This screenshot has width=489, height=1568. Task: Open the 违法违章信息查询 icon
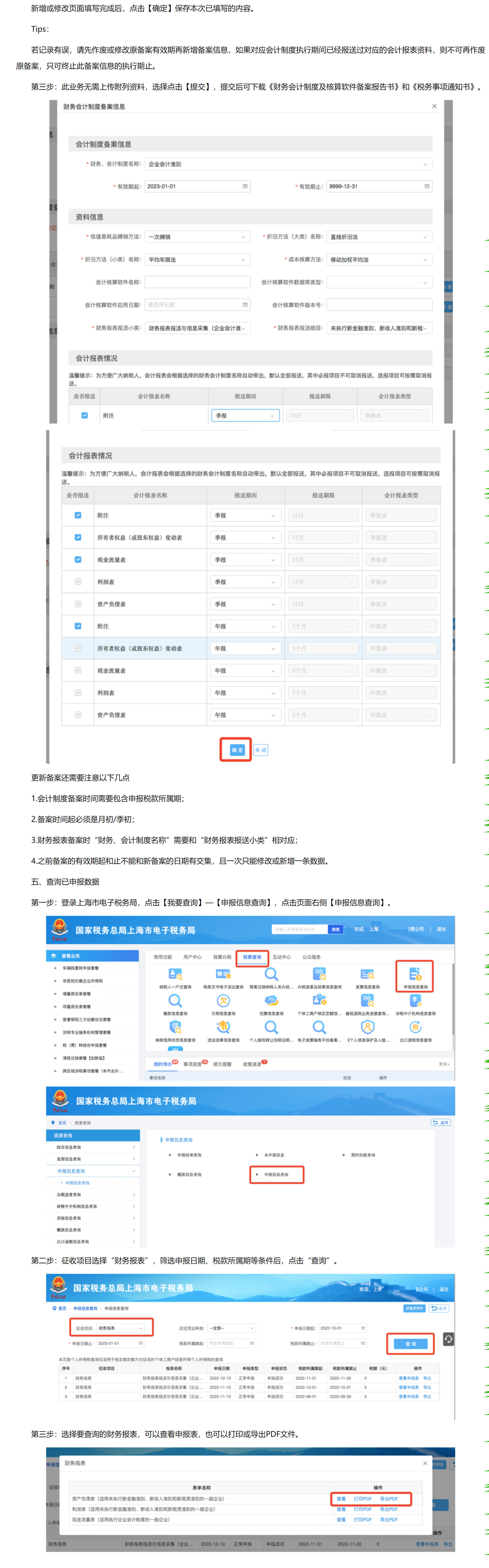(223, 1027)
